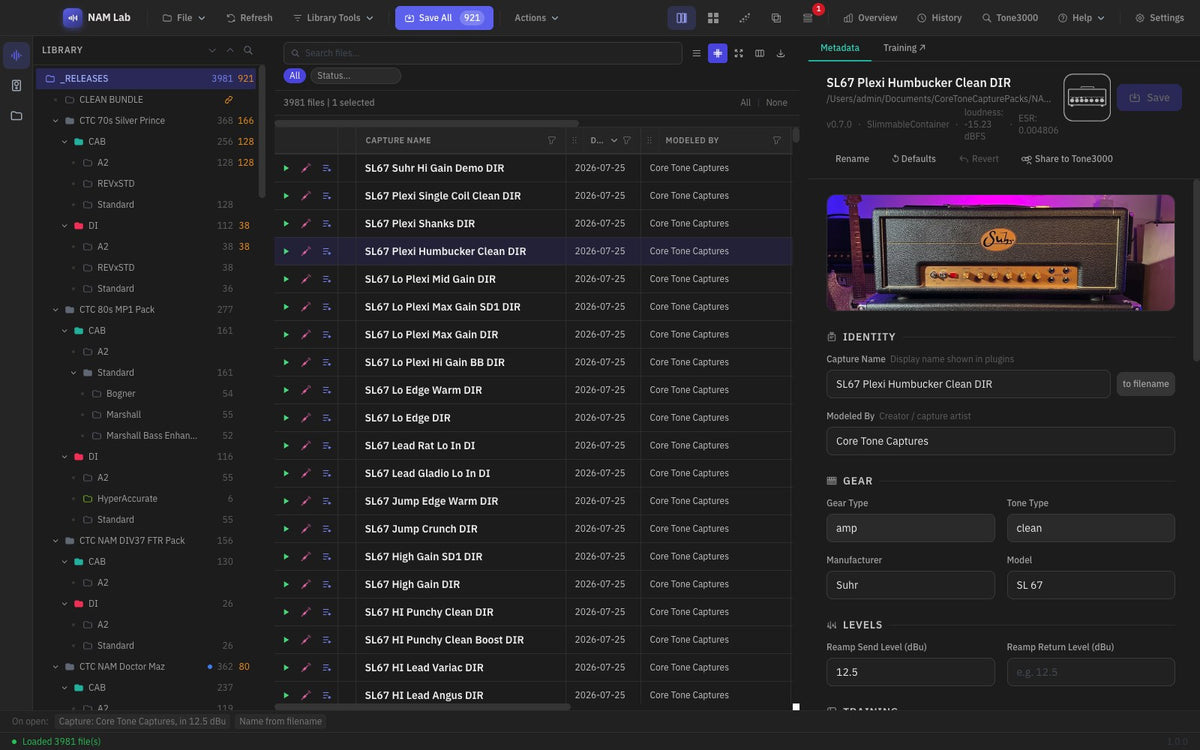Viewport: 1200px width, 750px height.
Task: Click the download icon above file list
Action: [x=780, y=53]
